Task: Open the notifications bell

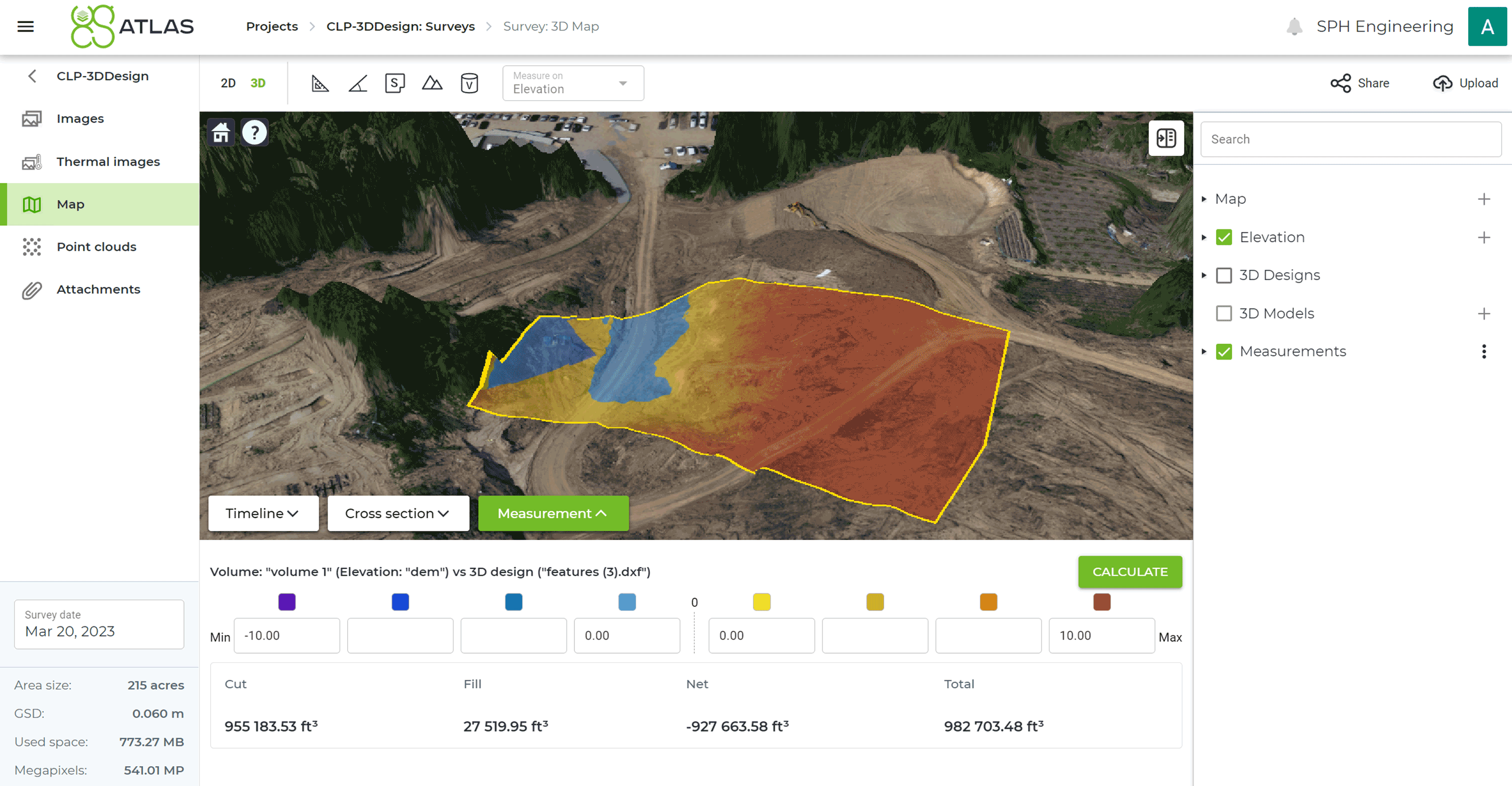Action: click(1294, 27)
